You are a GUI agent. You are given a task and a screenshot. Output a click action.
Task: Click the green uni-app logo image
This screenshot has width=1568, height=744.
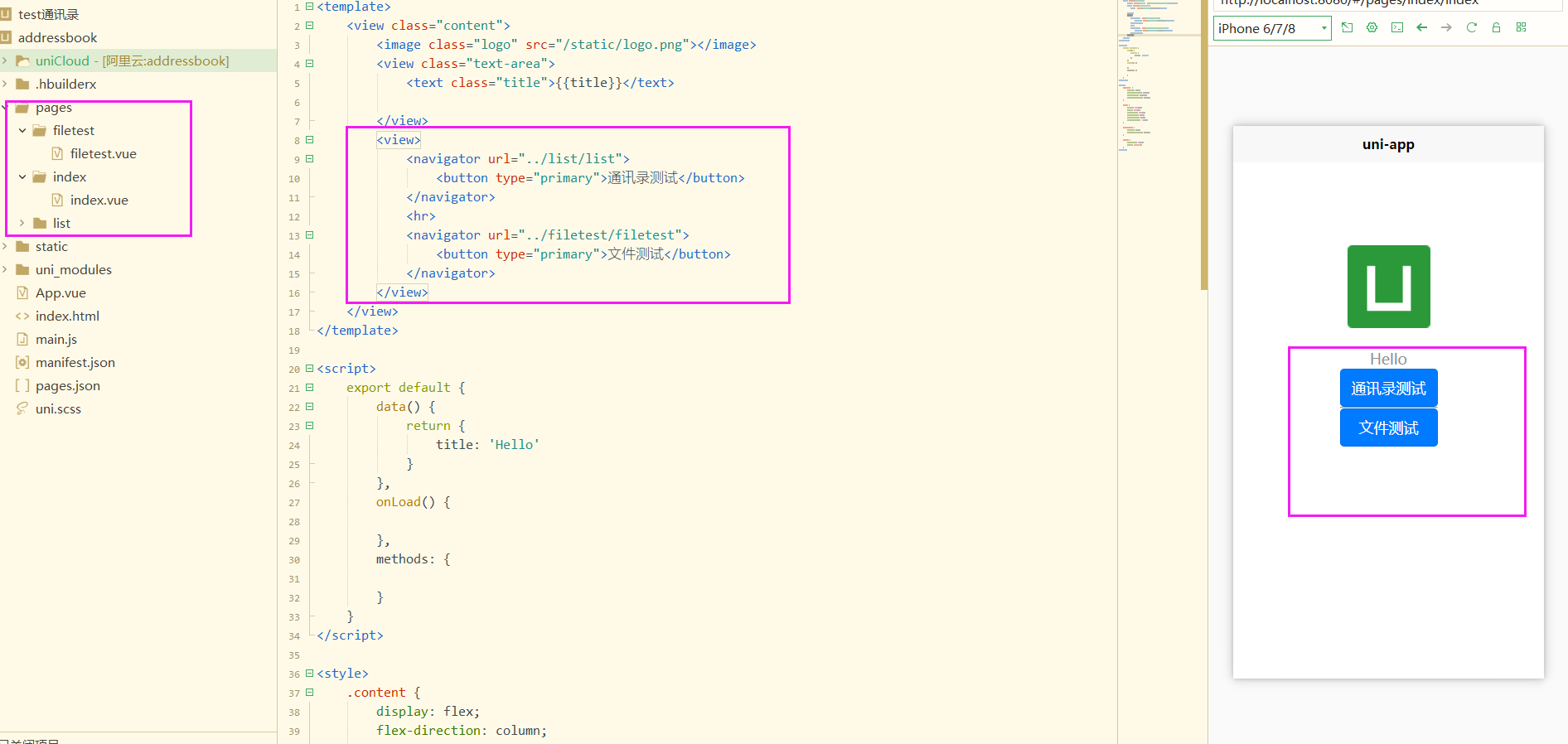(x=1388, y=287)
